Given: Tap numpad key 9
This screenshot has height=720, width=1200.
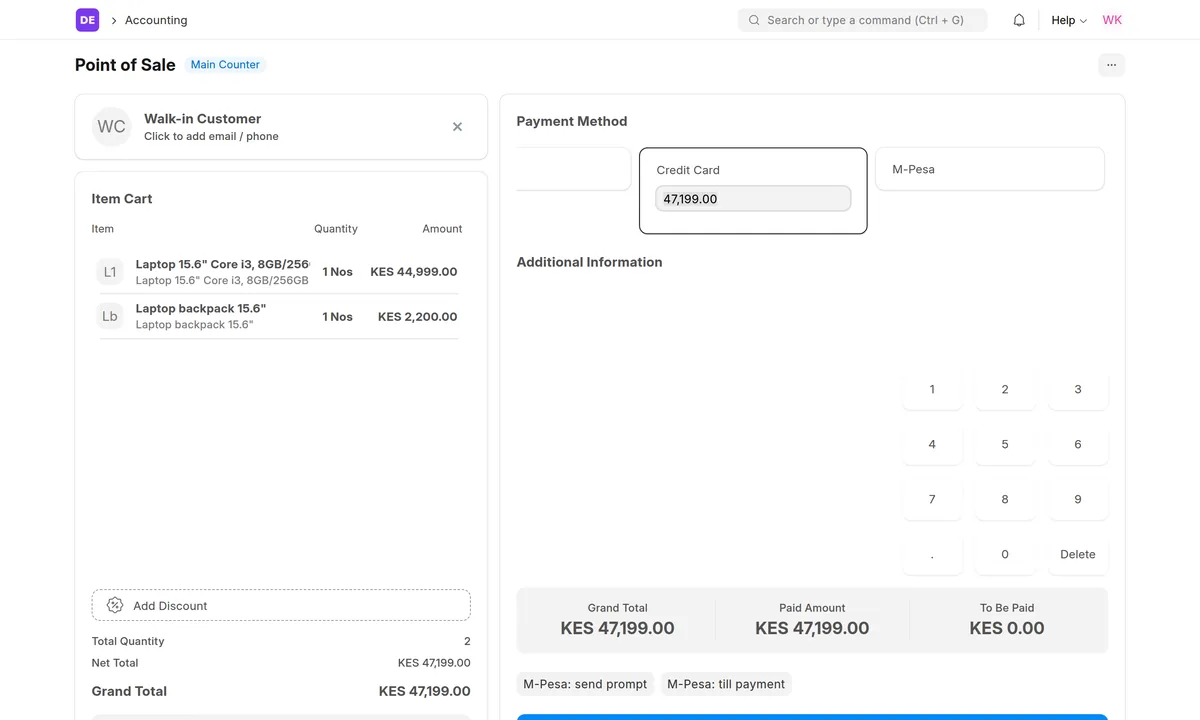Looking at the screenshot, I should click(1078, 500).
